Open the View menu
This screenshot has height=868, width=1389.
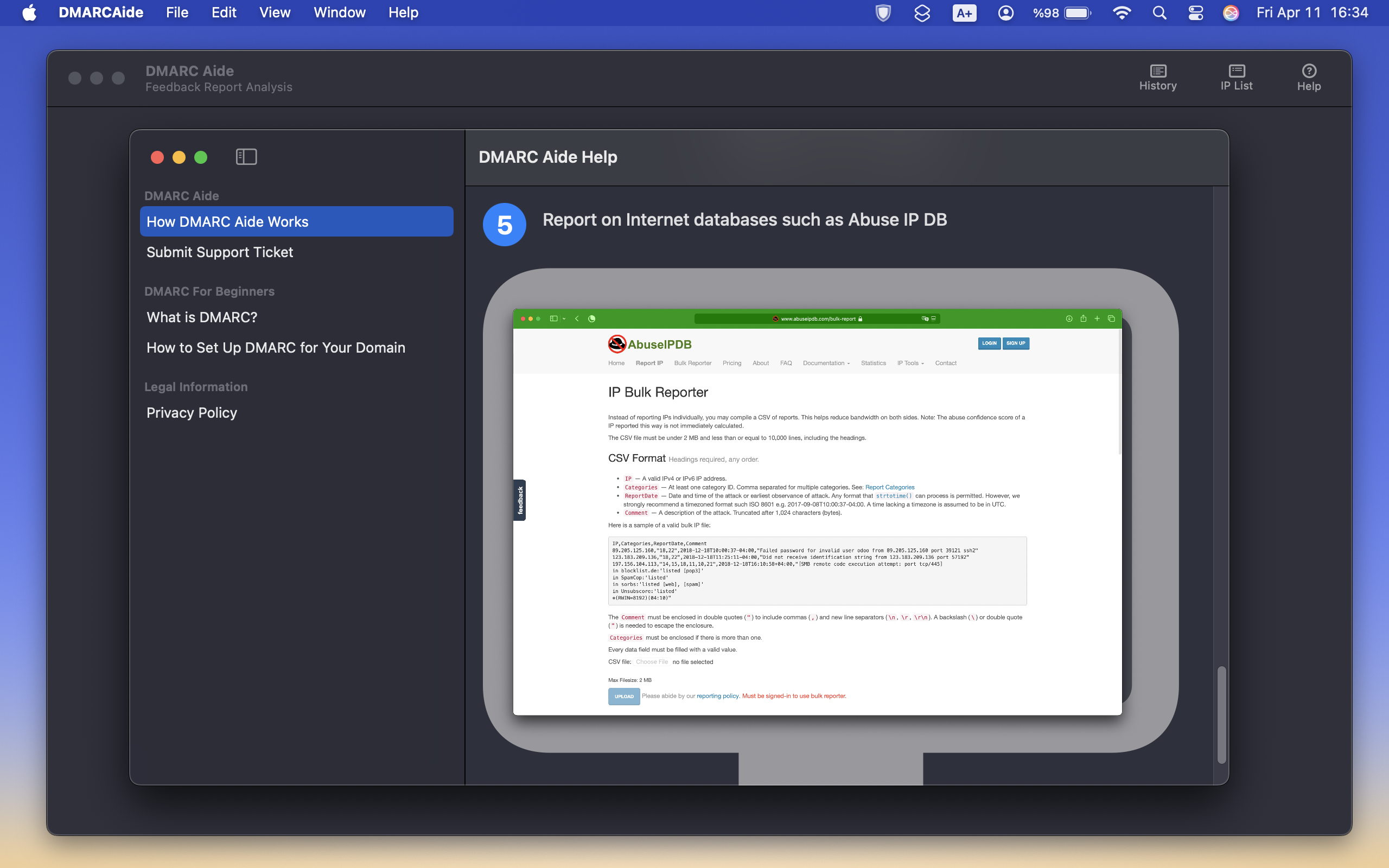click(x=275, y=12)
